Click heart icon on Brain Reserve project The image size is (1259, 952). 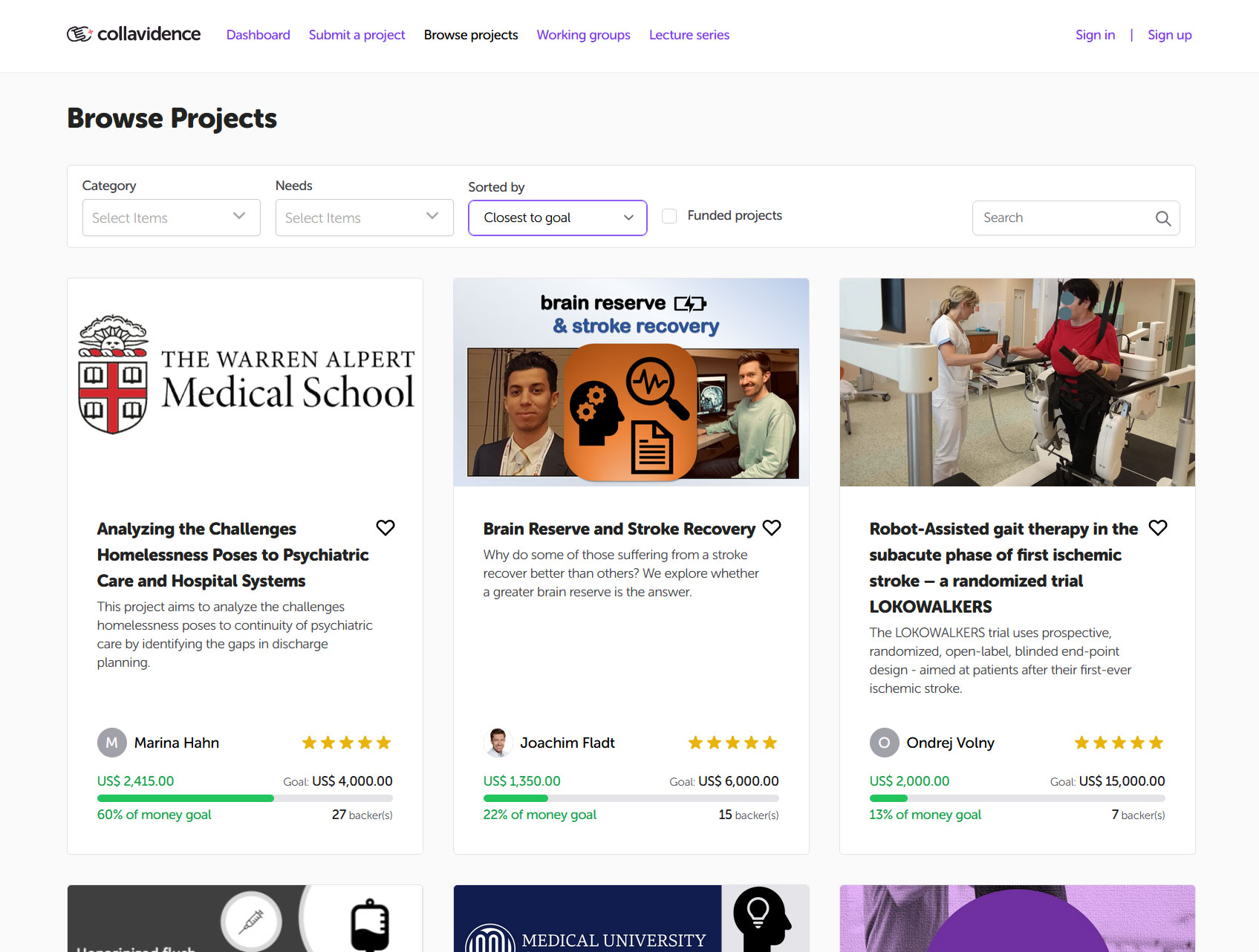772,528
